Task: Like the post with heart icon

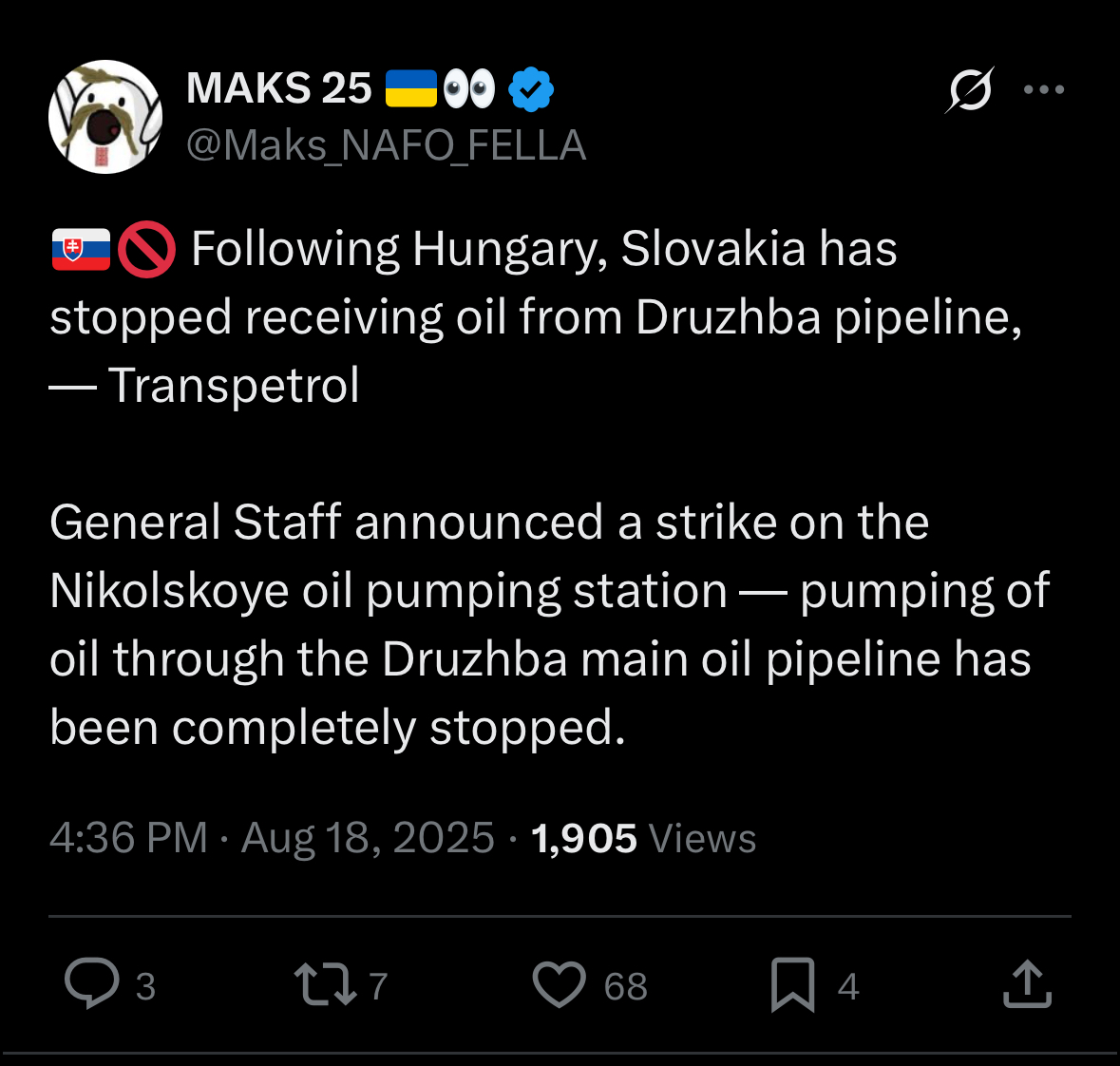Action: tap(559, 983)
